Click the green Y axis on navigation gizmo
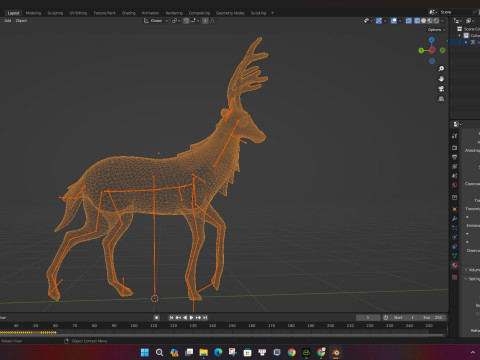This screenshot has width=480, height=360. pyautogui.click(x=421, y=50)
